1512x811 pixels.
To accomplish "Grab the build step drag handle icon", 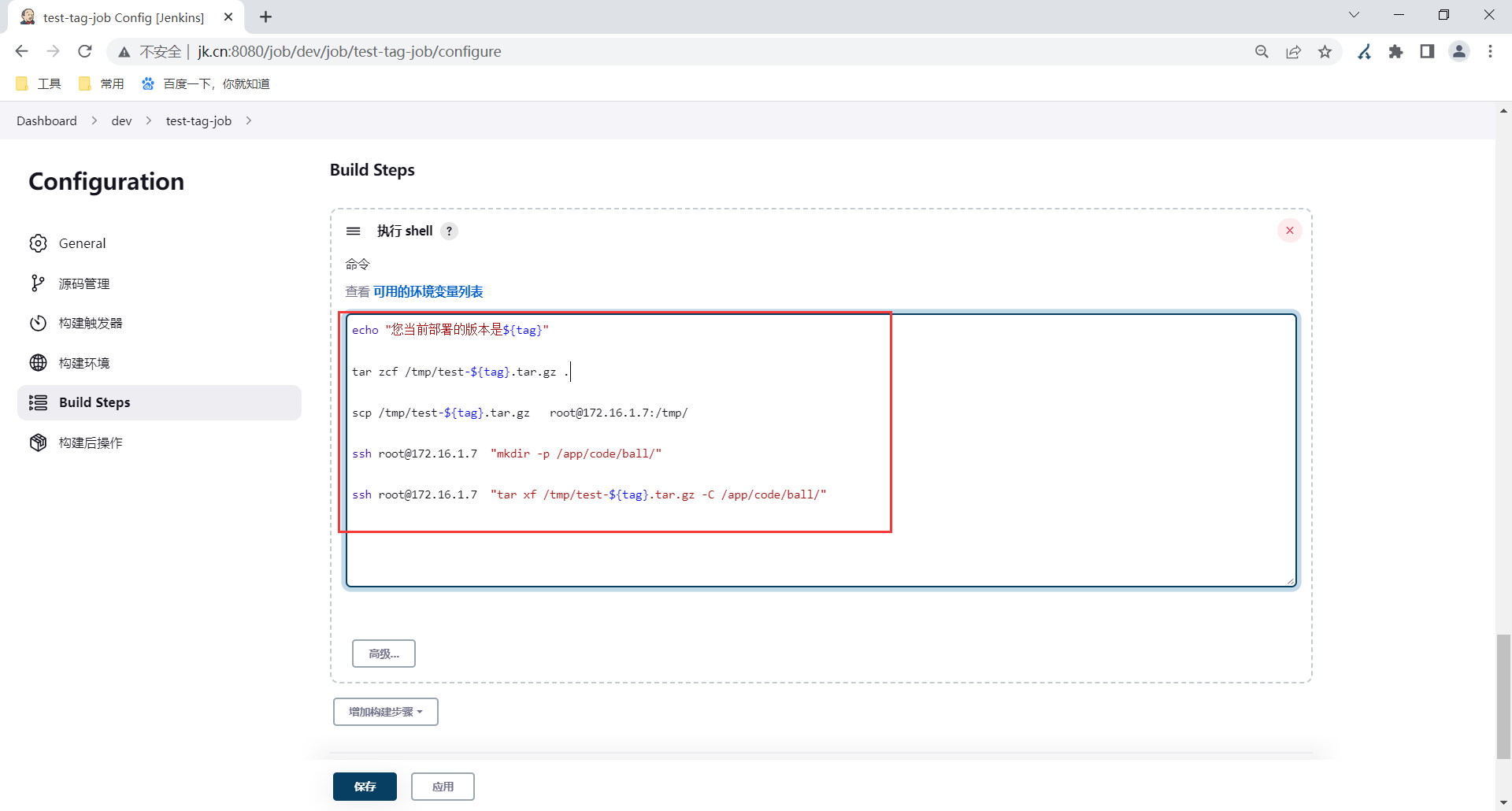I will [354, 231].
